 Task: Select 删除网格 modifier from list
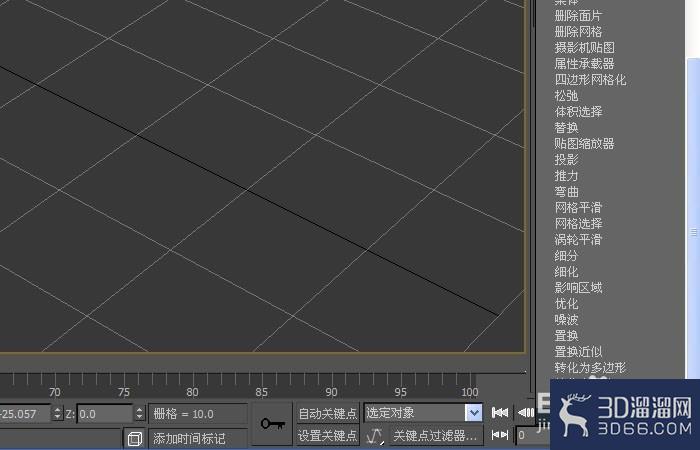pyautogui.click(x=578, y=32)
